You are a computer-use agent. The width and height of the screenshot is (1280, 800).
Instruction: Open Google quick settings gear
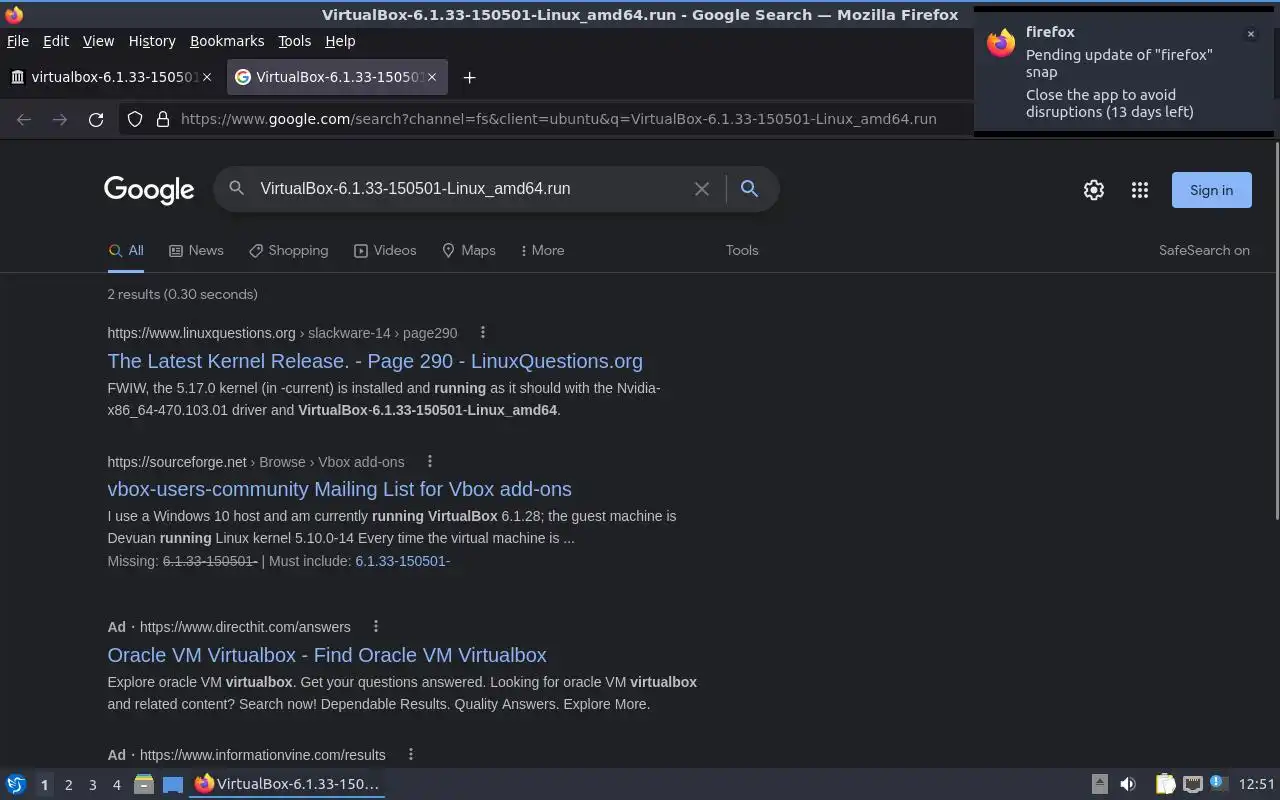1094,190
